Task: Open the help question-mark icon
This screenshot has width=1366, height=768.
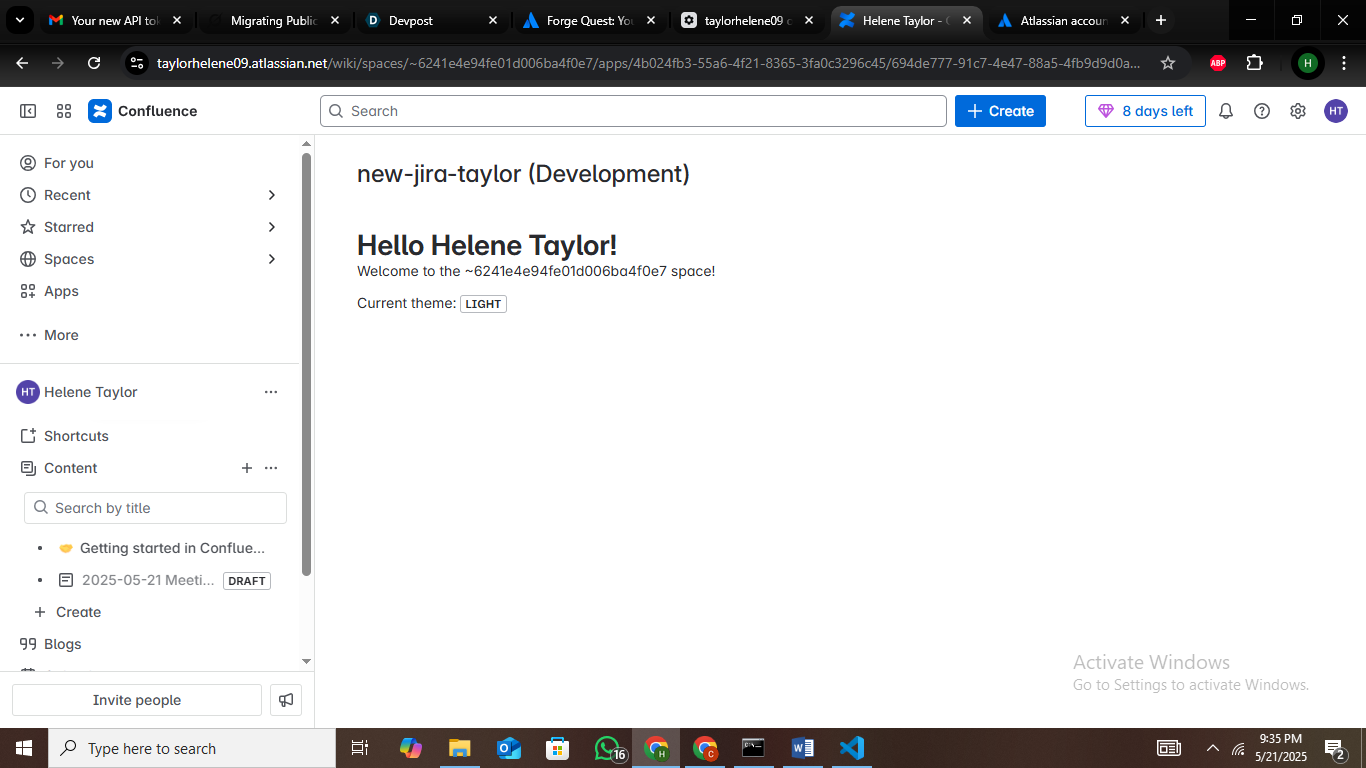Action: click(1262, 111)
